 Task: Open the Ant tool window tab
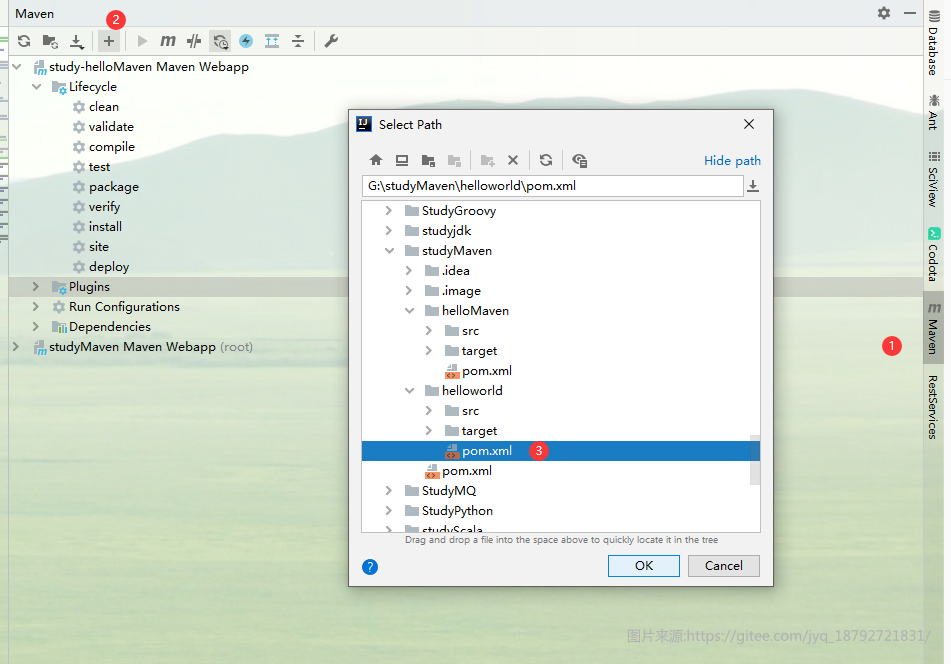pyautogui.click(x=933, y=112)
